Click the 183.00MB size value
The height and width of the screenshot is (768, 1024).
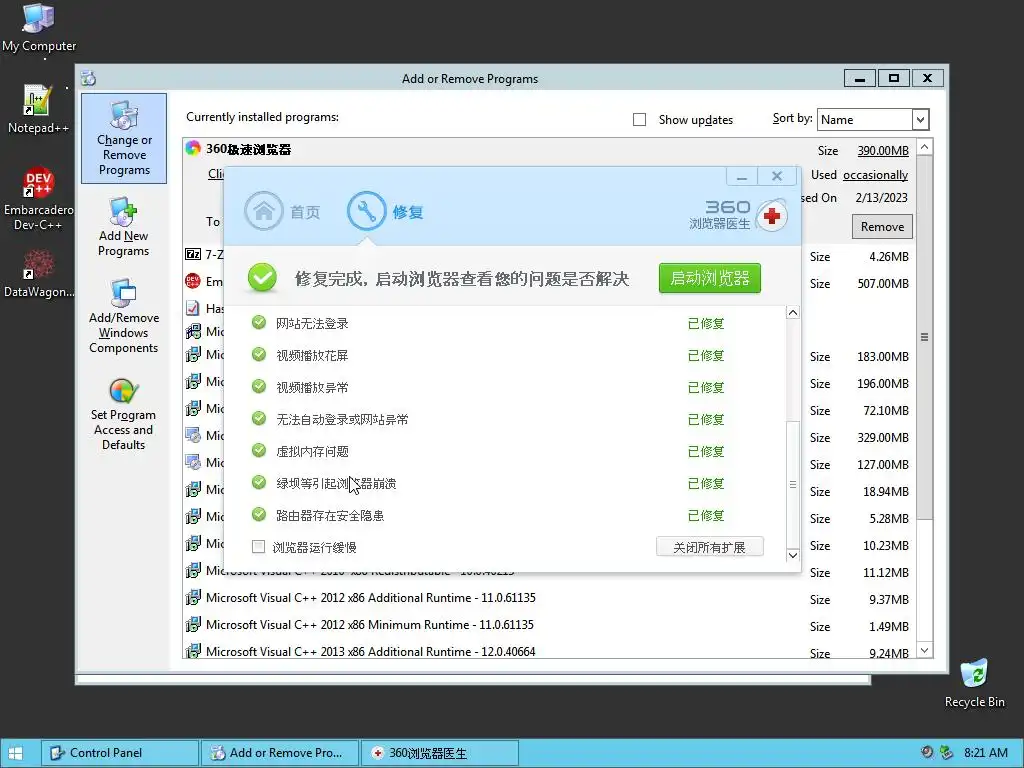883,357
